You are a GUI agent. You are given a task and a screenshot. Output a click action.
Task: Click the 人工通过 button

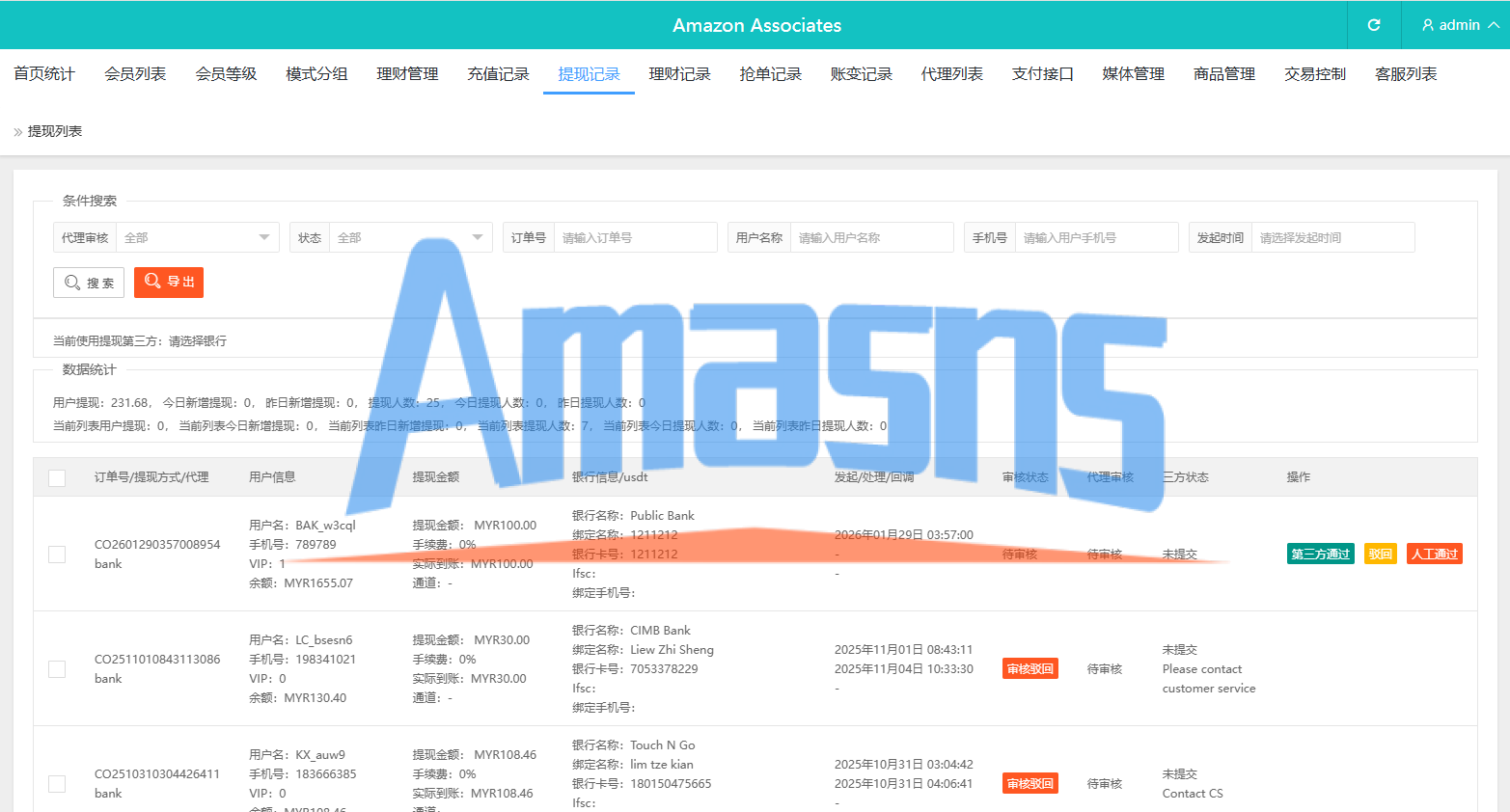coord(1434,554)
